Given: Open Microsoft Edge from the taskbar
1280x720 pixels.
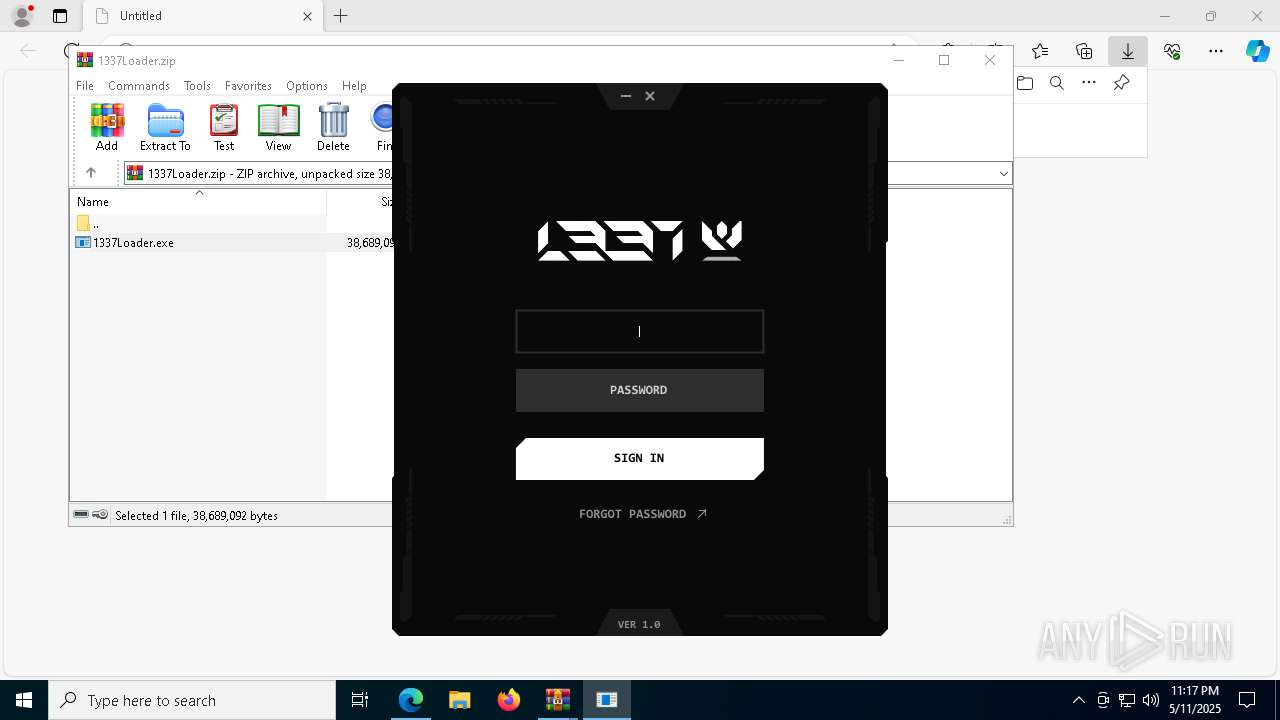Looking at the screenshot, I should point(411,700).
